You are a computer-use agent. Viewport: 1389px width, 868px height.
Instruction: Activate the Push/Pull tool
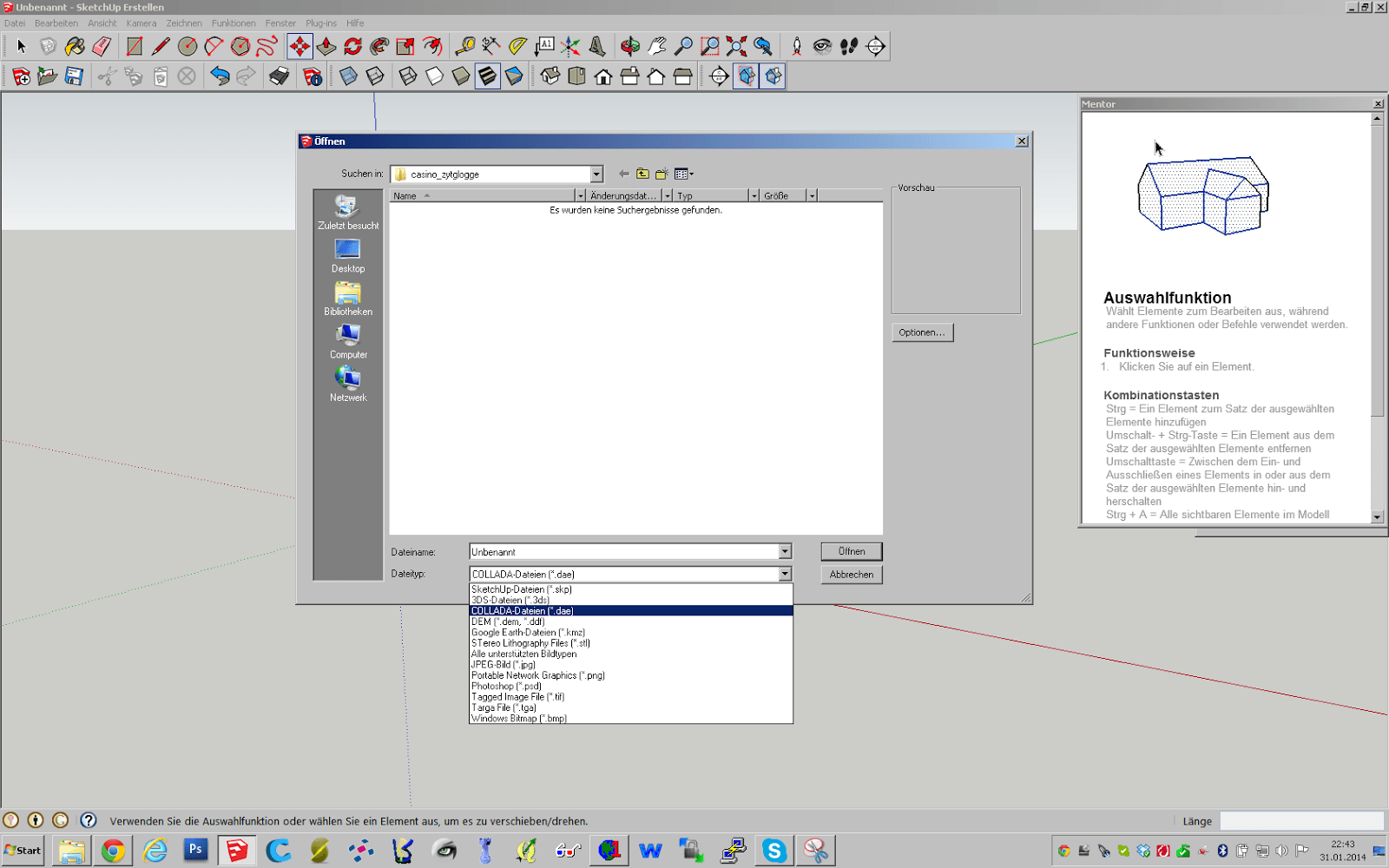tap(326, 46)
